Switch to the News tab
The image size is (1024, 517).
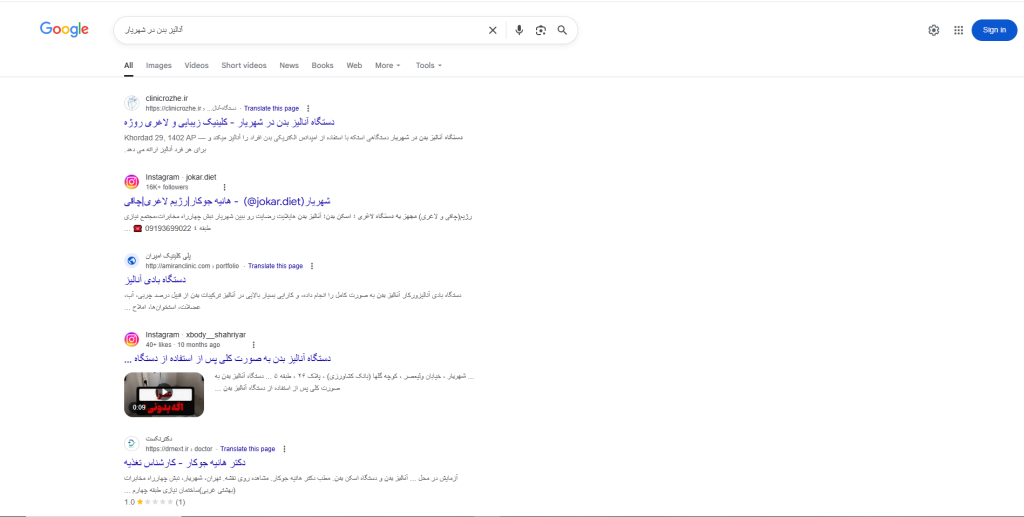pyautogui.click(x=289, y=65)
